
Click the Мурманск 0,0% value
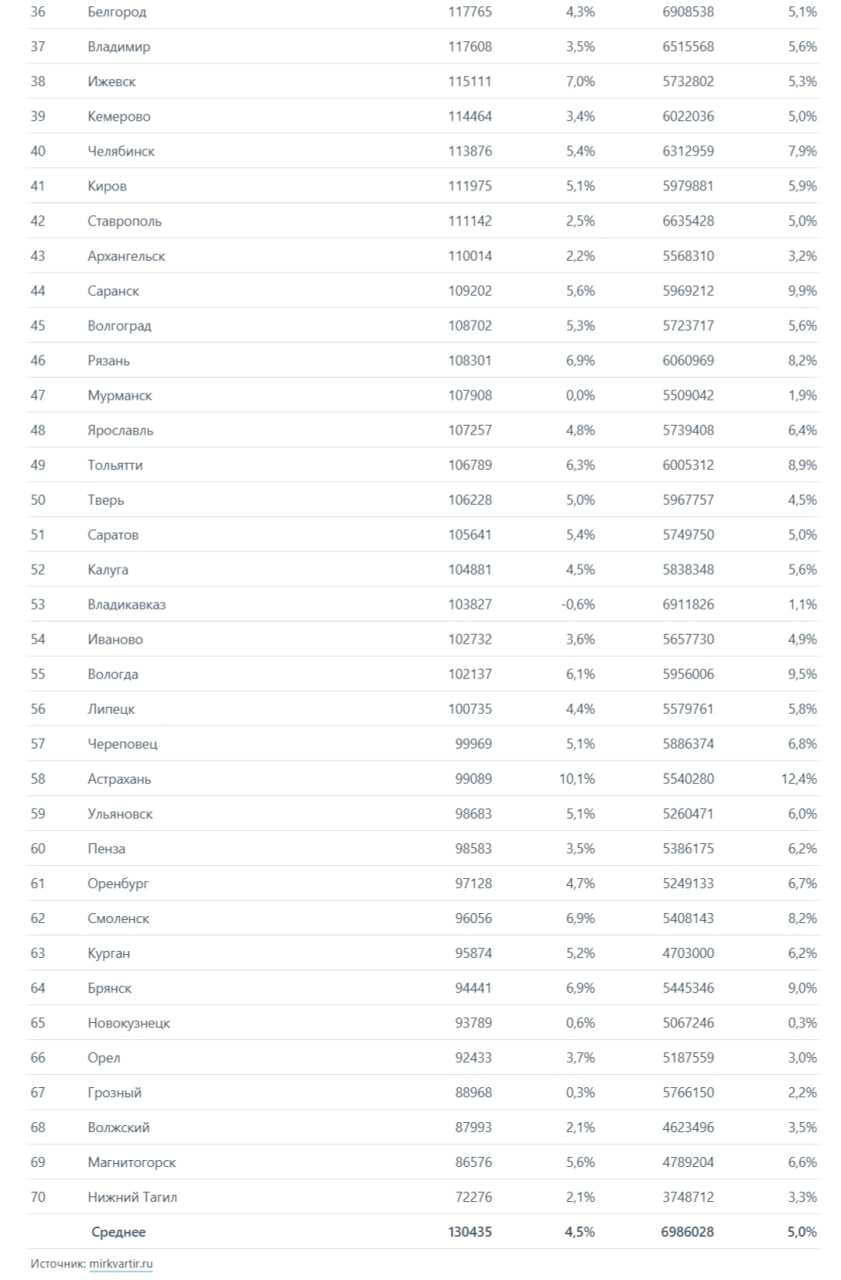[580, 395]
